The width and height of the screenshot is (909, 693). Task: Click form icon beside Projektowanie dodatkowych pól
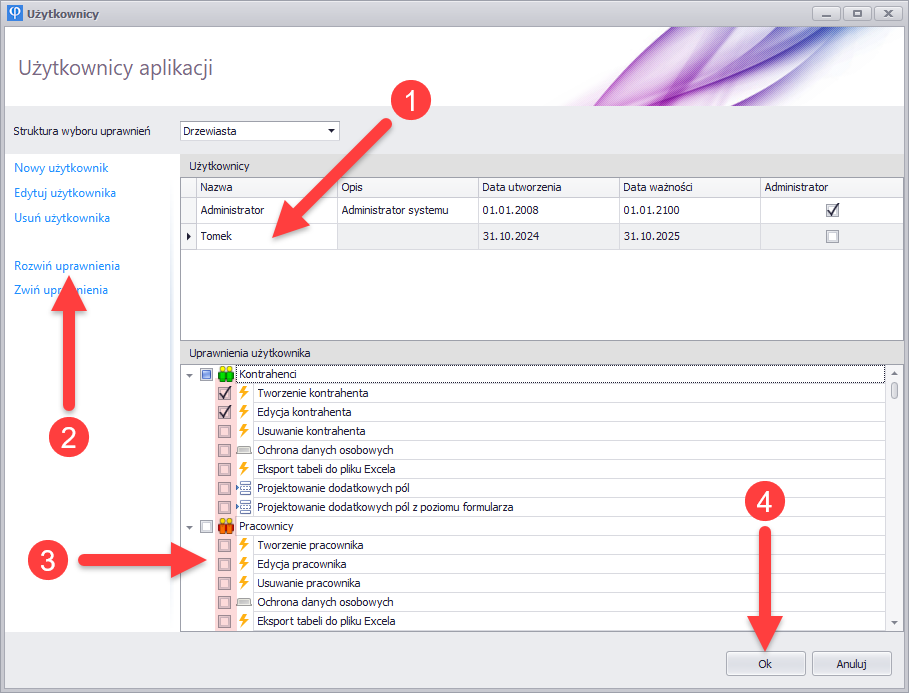[244, 488]
